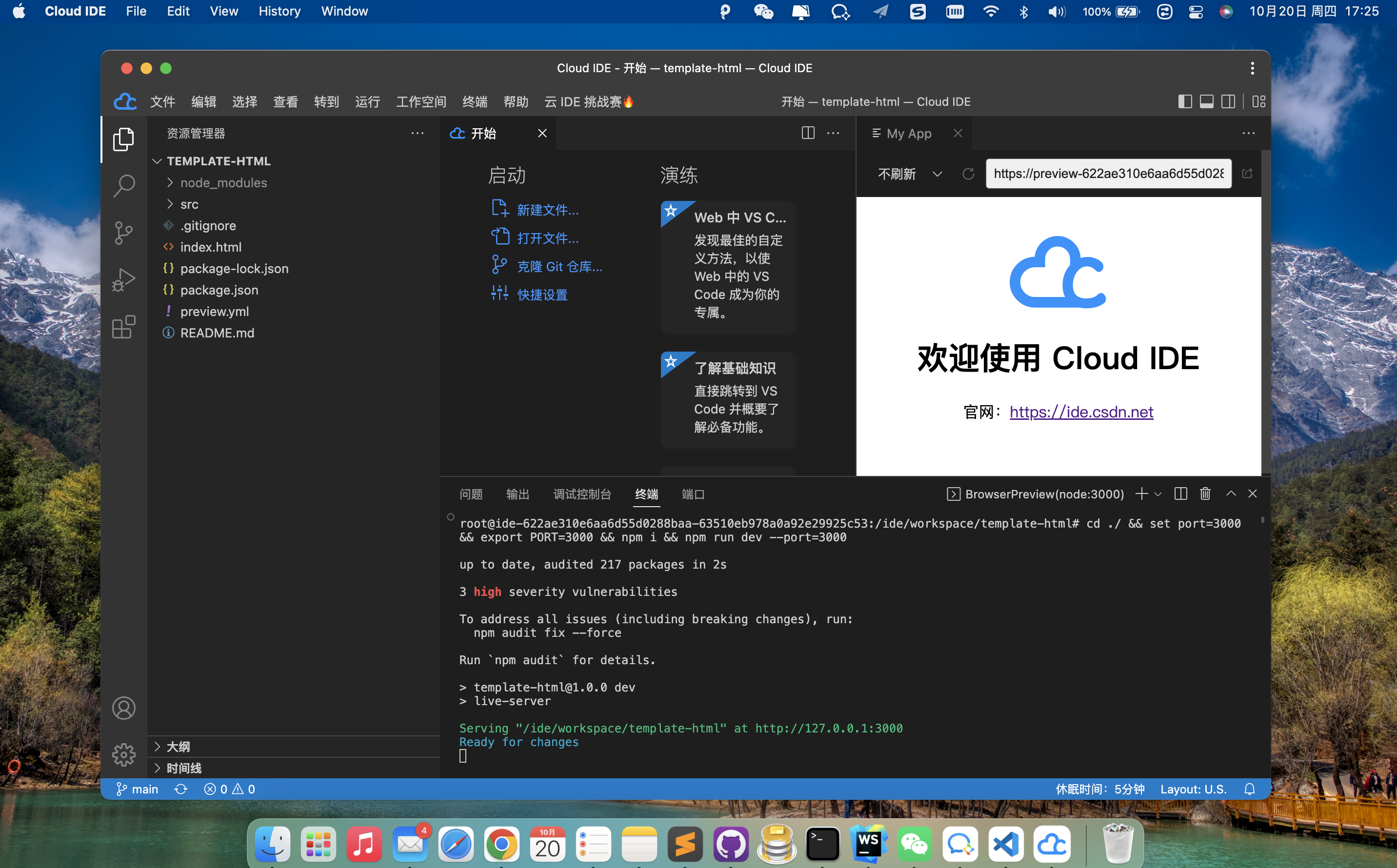The width and height of the screenshot is (1397, 868).
Task: Switch to the 端口 panel tab
Action: (693, 494)
